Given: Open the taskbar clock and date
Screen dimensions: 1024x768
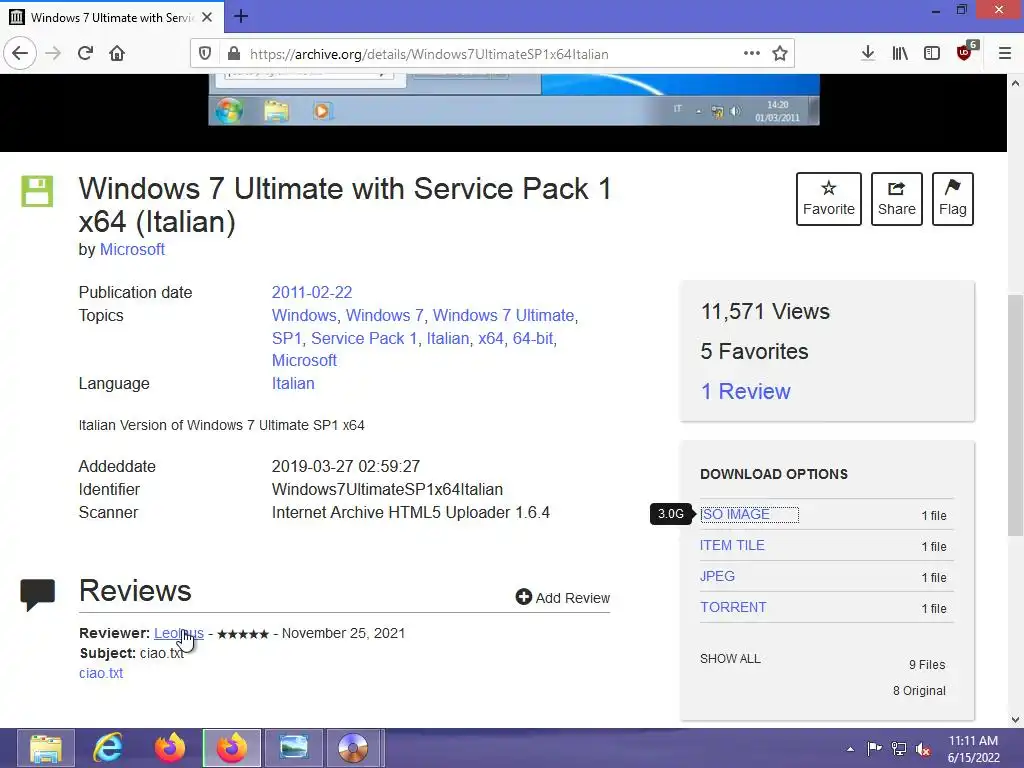Looking at the screenshot, I should [x=973, y=749].
